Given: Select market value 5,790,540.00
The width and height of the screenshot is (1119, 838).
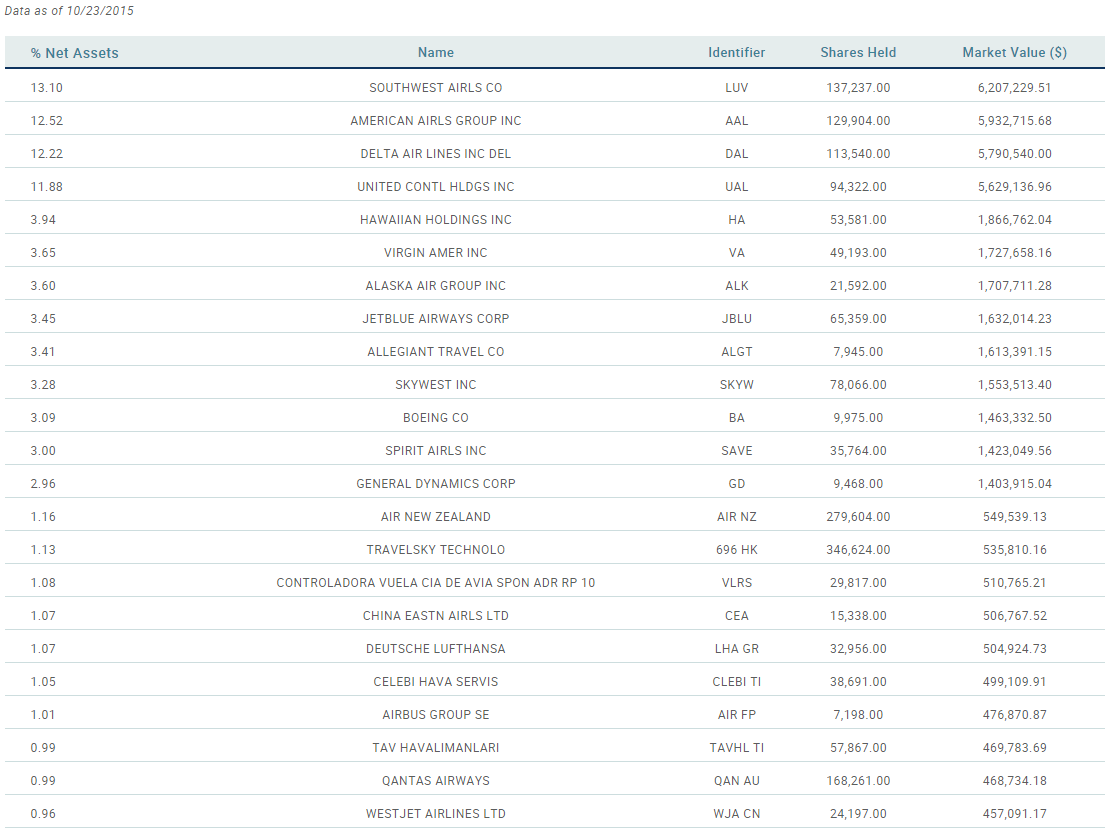Looking at the screenshot, I should [x=1014, y=153].
